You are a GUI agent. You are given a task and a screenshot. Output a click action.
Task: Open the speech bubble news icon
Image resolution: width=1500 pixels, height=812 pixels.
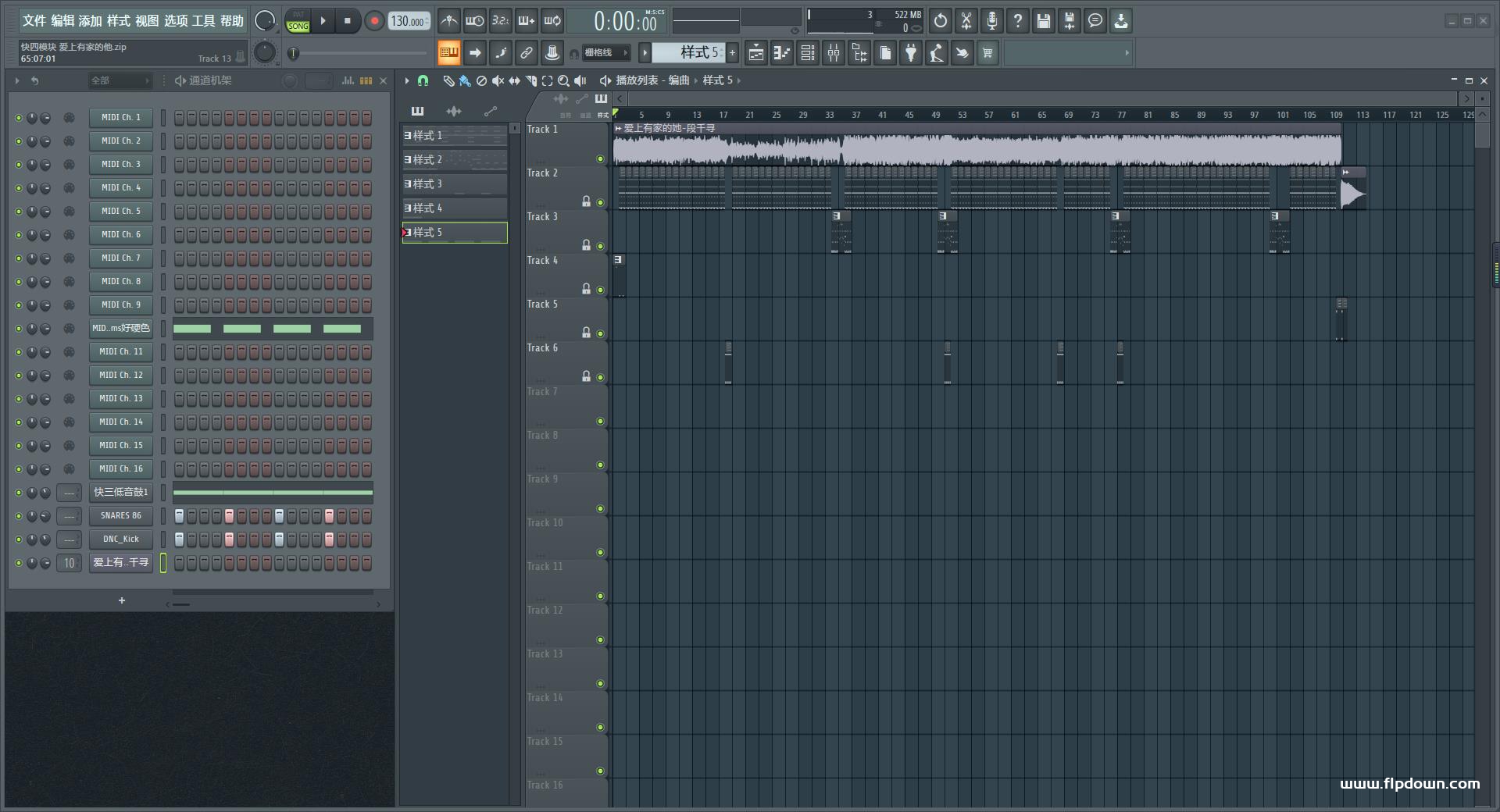pyautogui.click(x=1095, y=21)
